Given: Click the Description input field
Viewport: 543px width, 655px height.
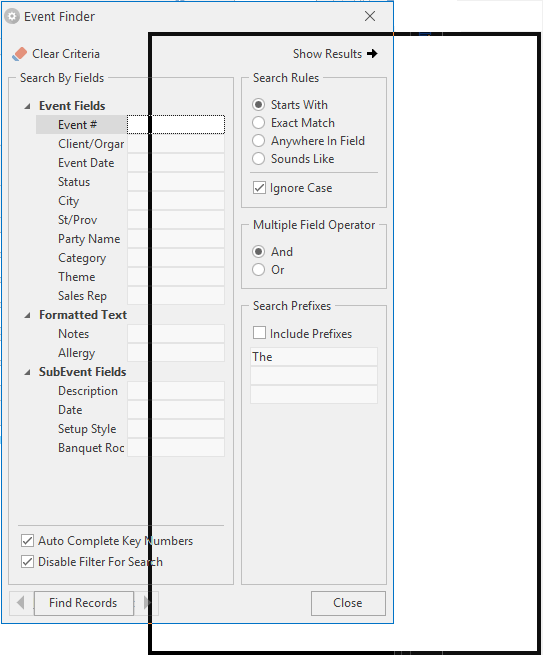Looking at the screenshot, I should coord(176,391).
